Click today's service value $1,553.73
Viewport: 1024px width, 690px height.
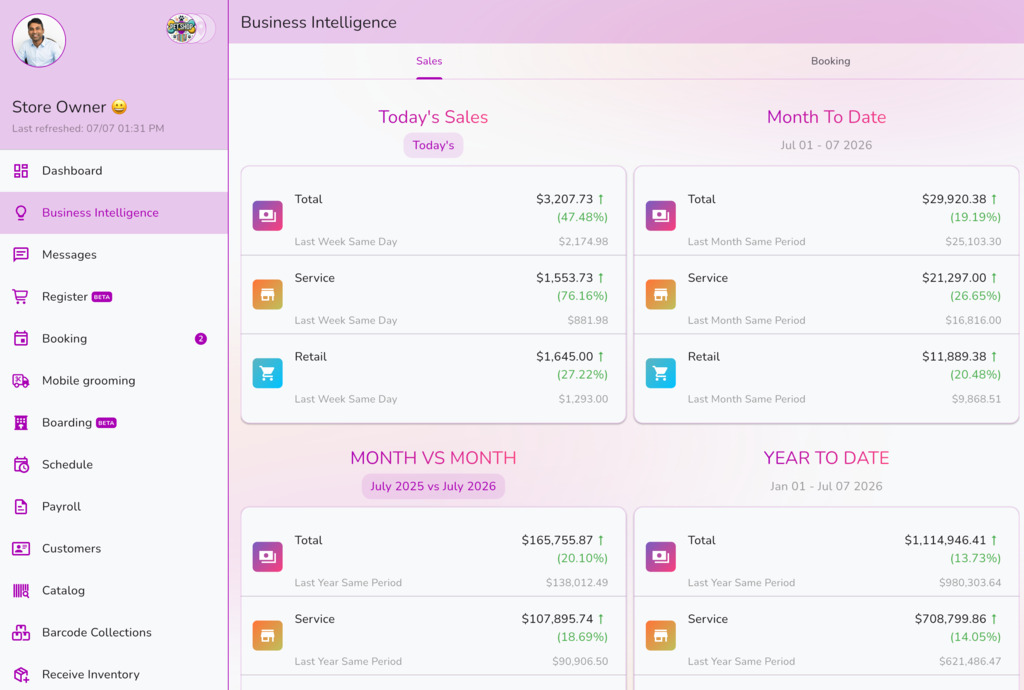tap(564, 278)
